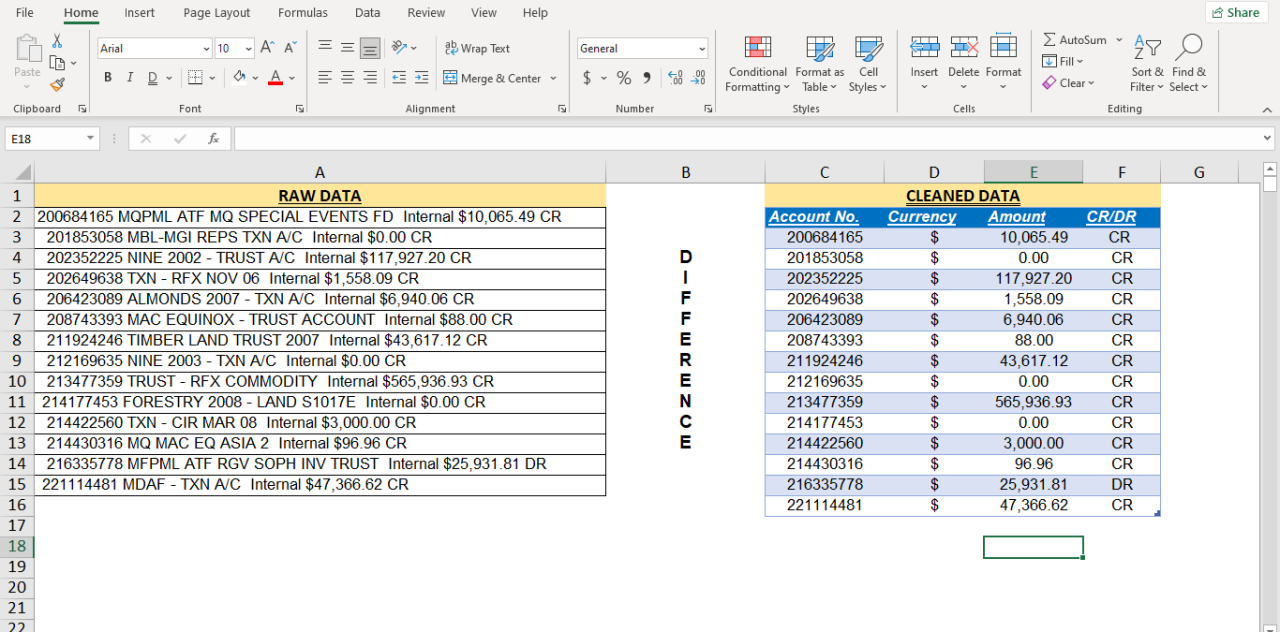Expand borders dropdown arrow
The height and width of the screenshot is (632, 1280).
tap(214, 78)
